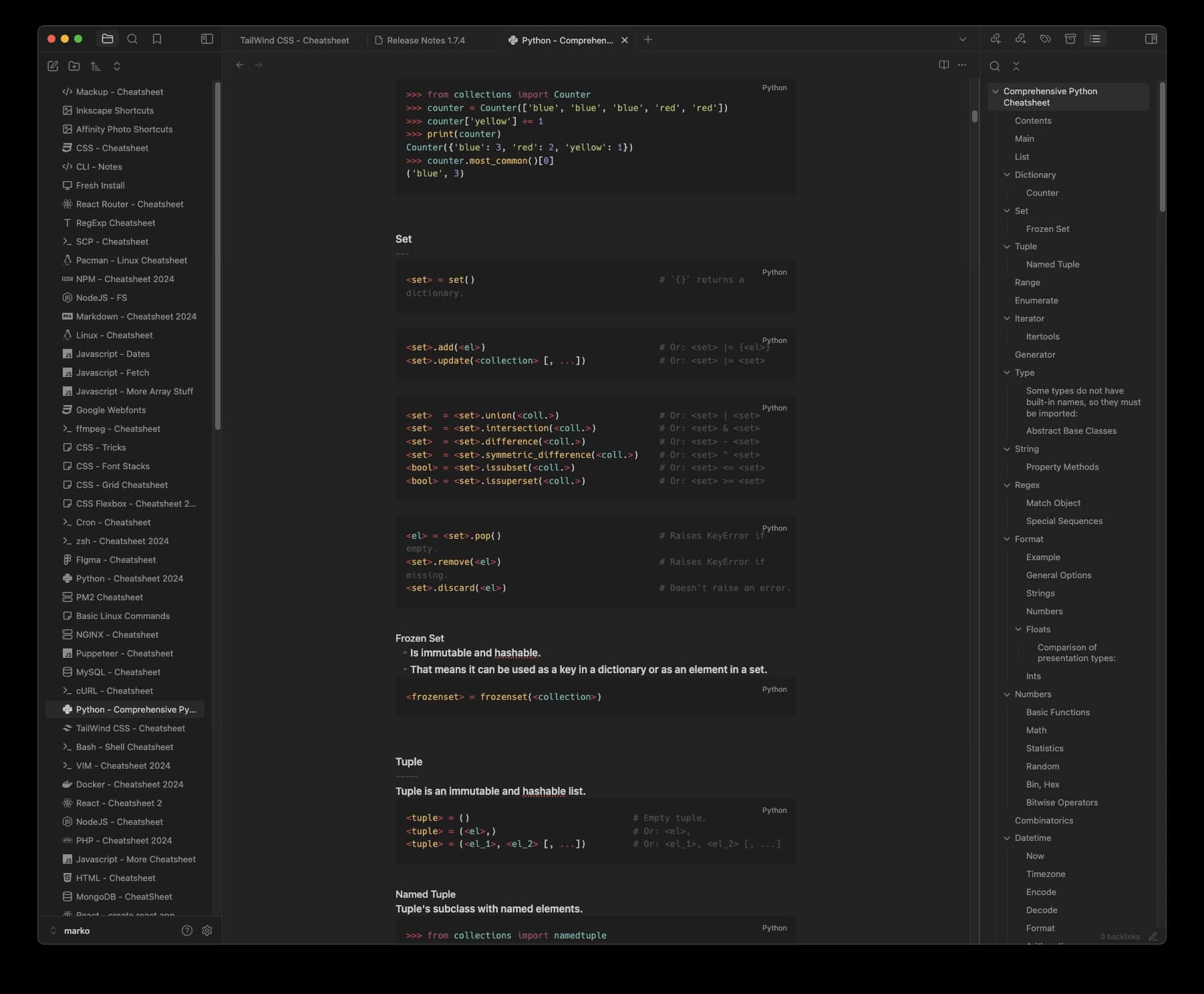Collapse all folders icon in file explorer
Screen dimensions: 1204x994
tap(117, 66)
